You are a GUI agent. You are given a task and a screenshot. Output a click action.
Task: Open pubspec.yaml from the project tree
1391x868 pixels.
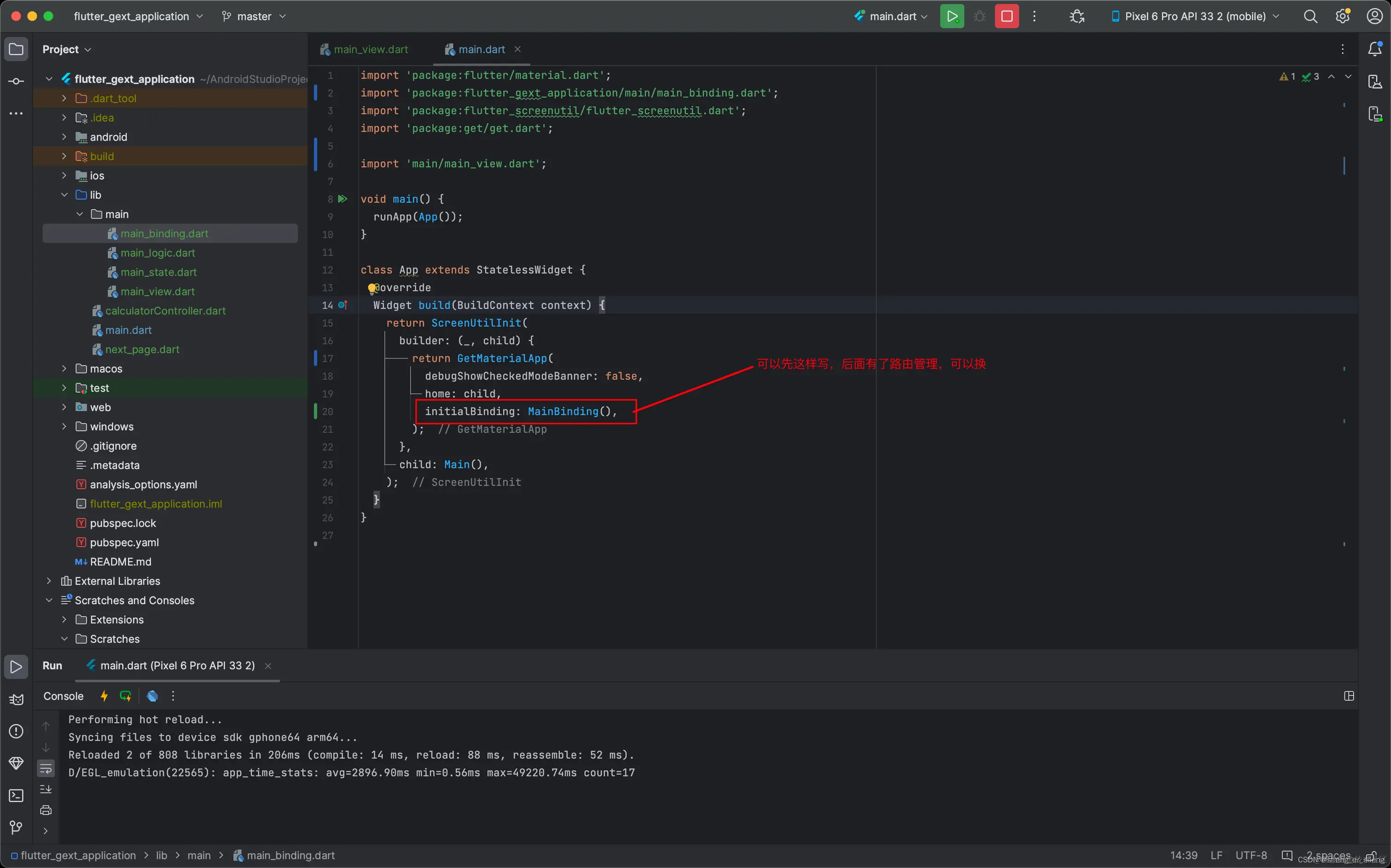tap(124, 542)
